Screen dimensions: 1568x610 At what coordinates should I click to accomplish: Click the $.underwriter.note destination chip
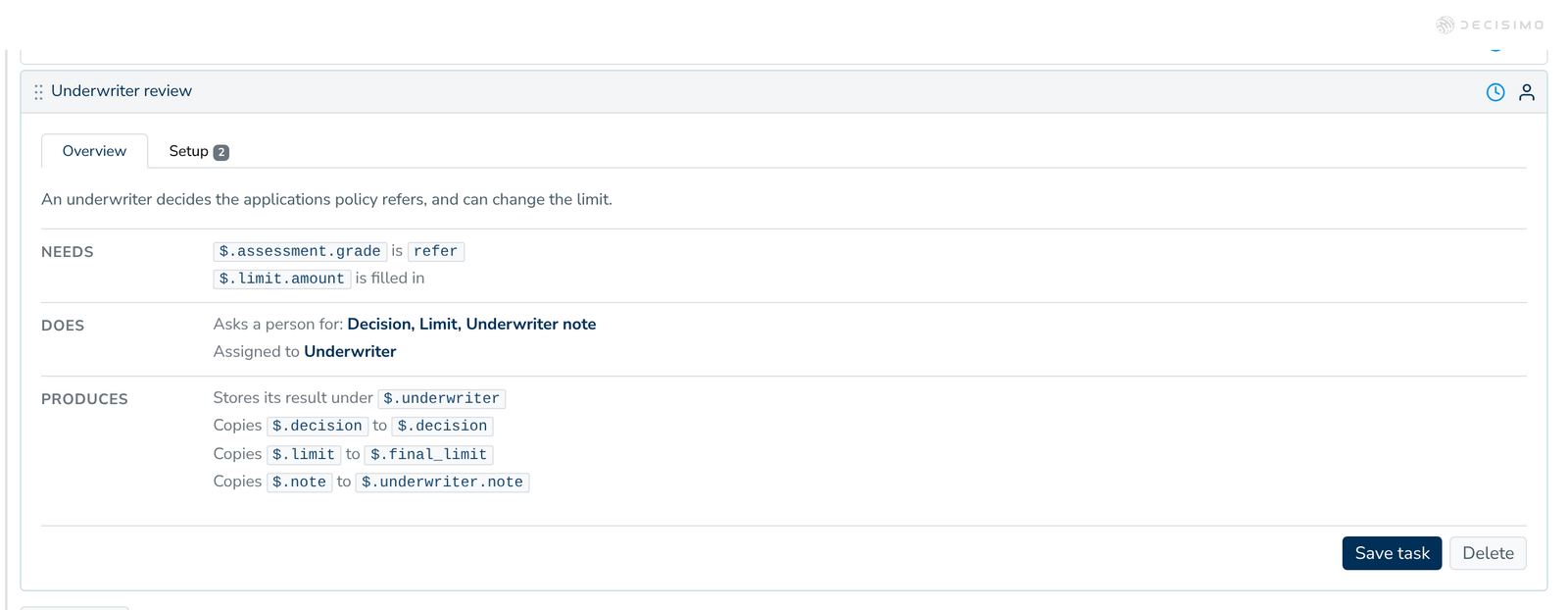[x=442, y=482]
